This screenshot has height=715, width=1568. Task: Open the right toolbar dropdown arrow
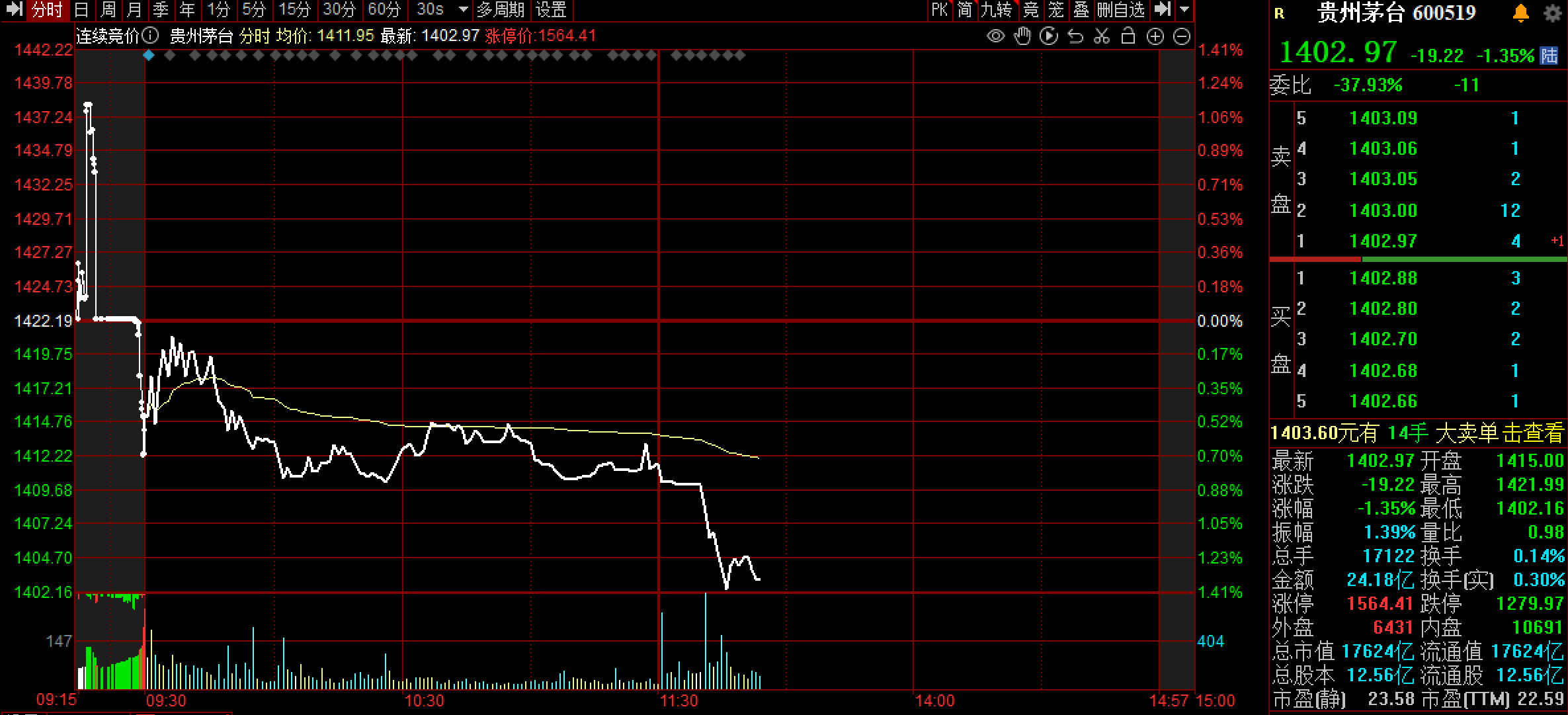pyautogui.click(x=1184, y=10)
